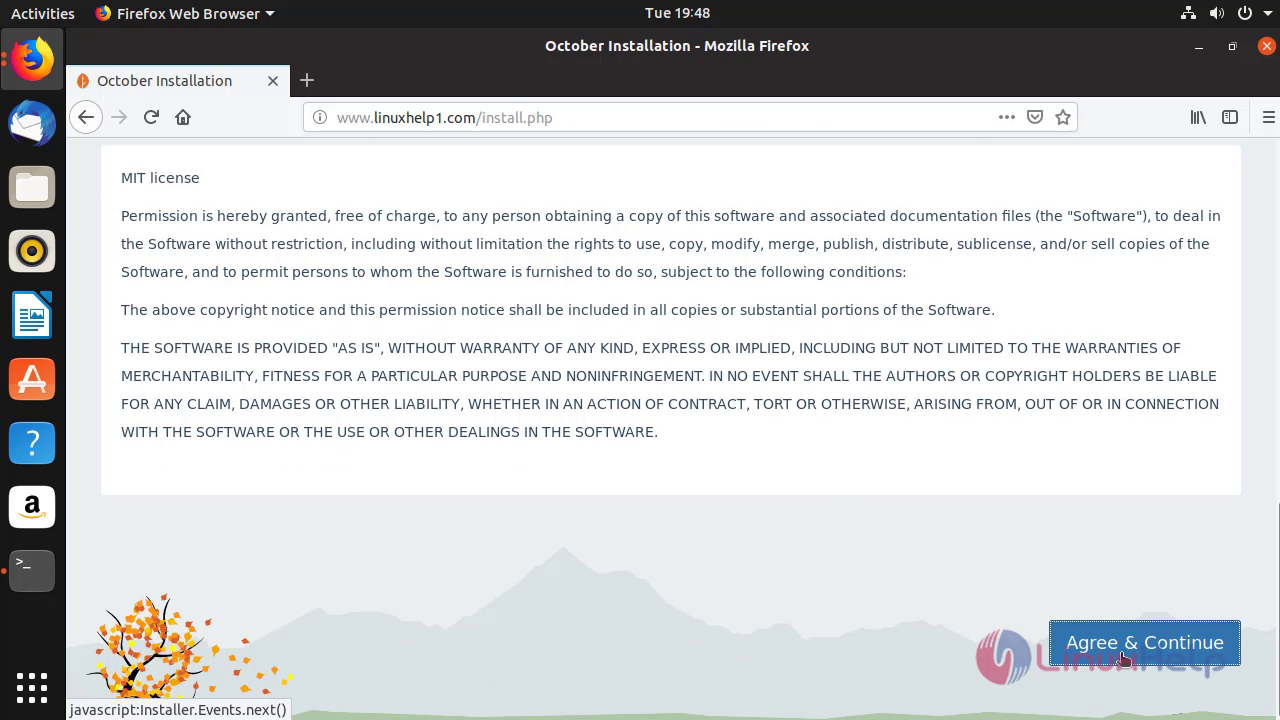Screen dimensions: 1280x720
Task: Restore the Firefox window size
Action: coord(1232,46)
